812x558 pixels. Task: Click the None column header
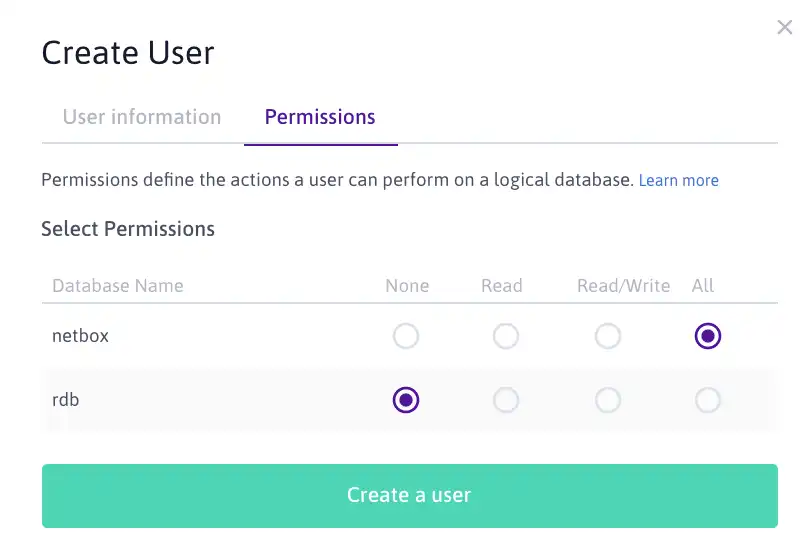(x=407, y=286)
